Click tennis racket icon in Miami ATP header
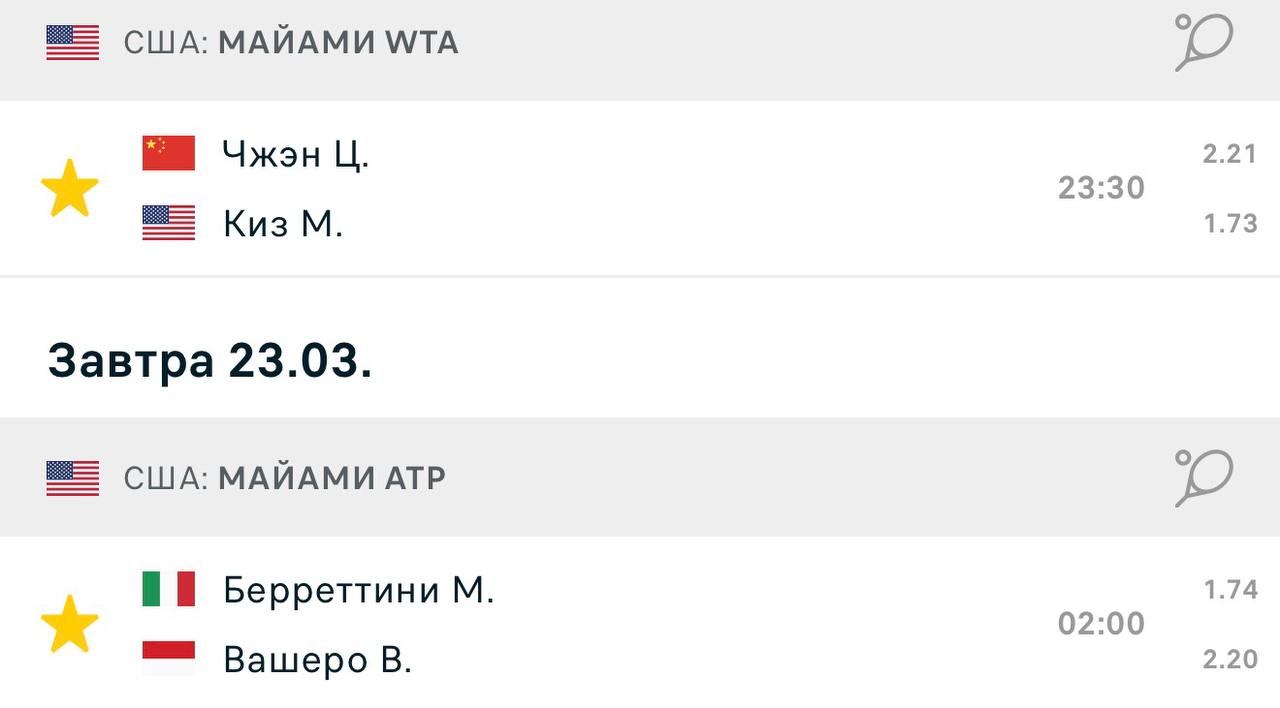 click(1203, 478)
